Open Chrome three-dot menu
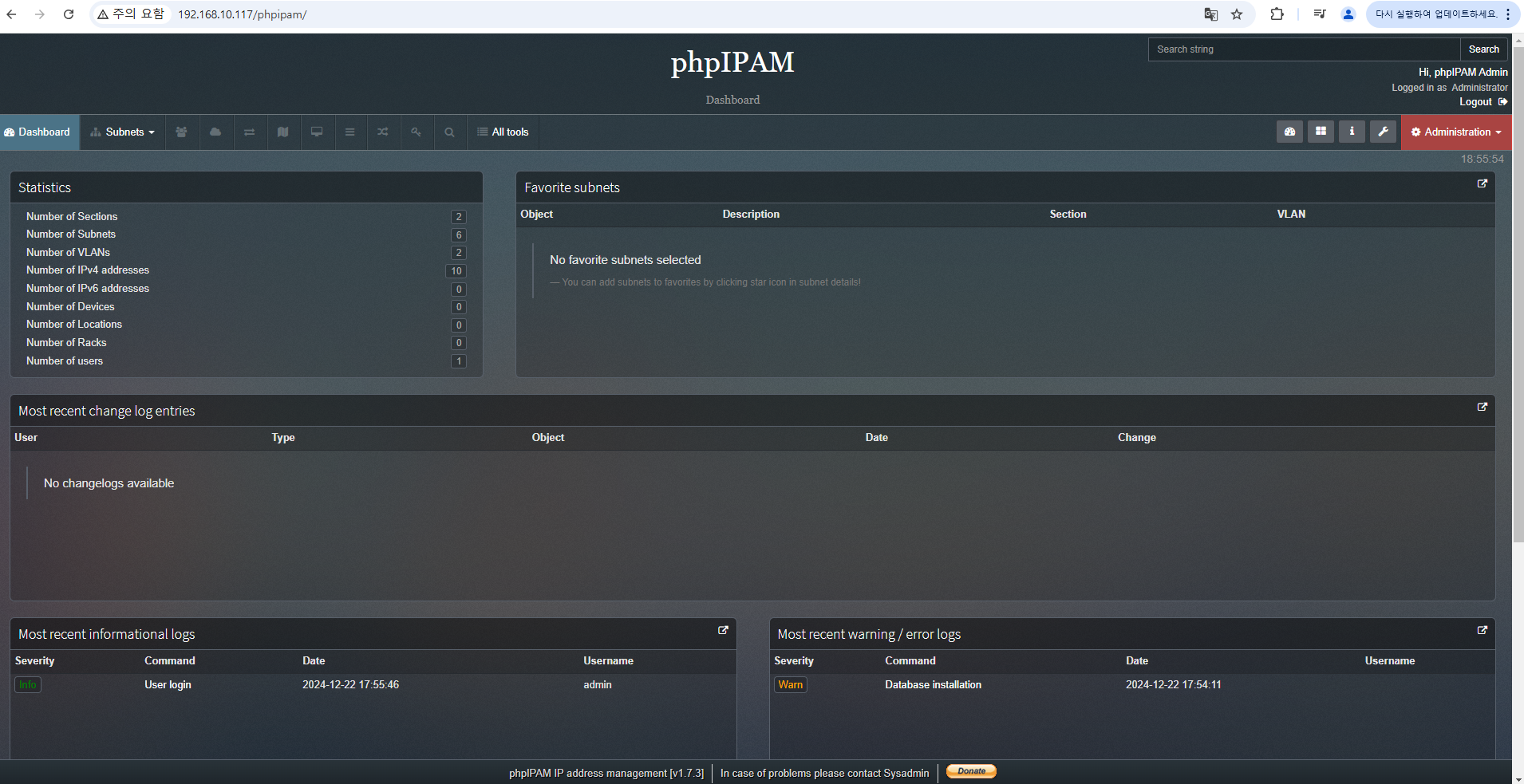 coord(1508,14)
